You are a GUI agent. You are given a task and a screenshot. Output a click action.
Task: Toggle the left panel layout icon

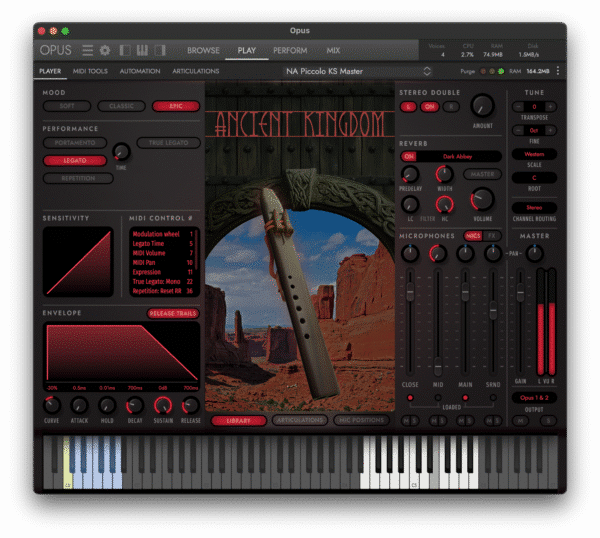click(125, 50)
